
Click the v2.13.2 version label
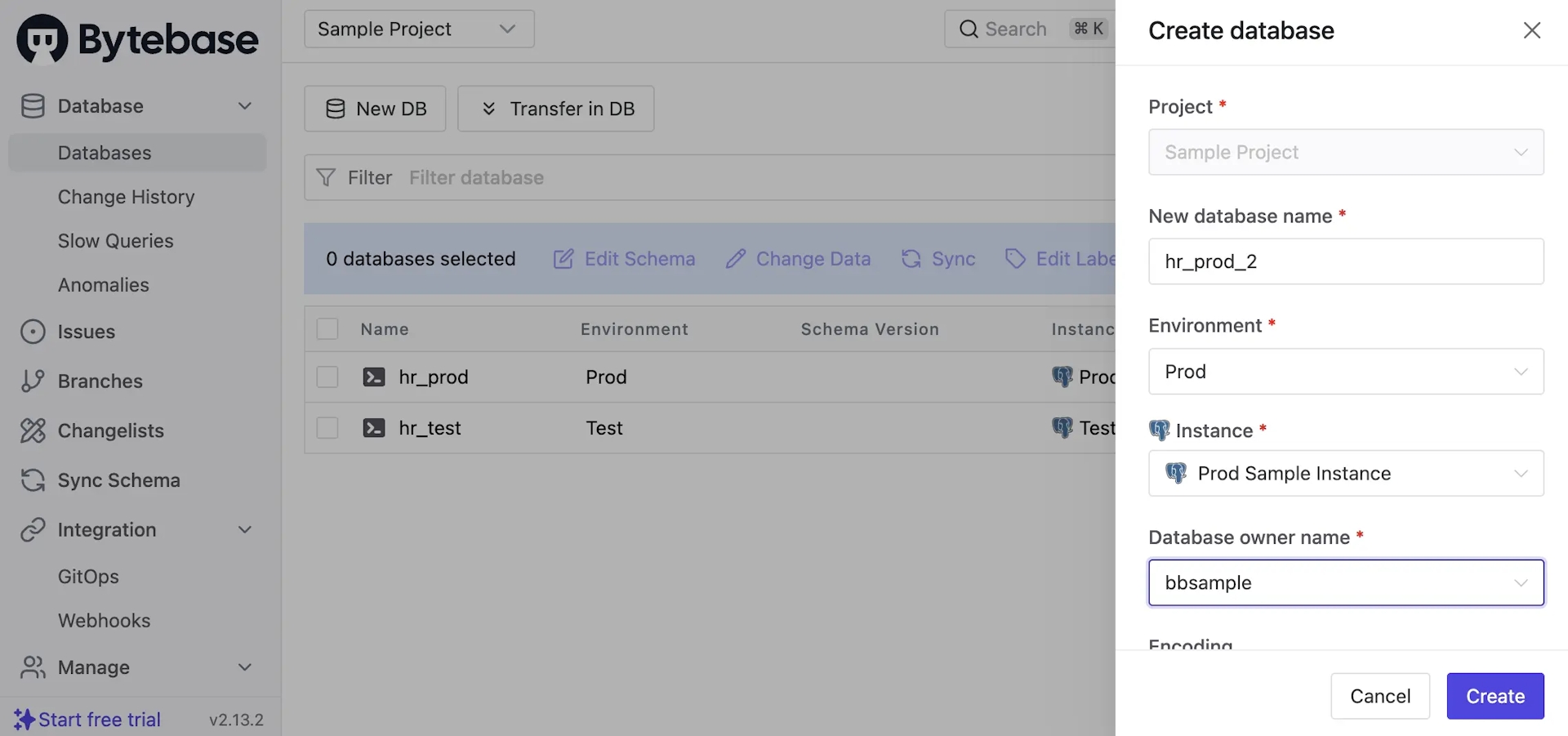pos(236,720)
